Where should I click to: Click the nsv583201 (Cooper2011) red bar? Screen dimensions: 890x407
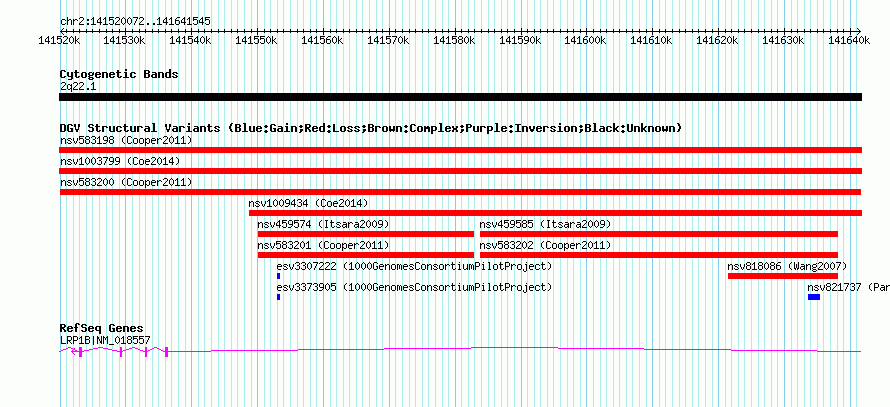tap(366, 255)
